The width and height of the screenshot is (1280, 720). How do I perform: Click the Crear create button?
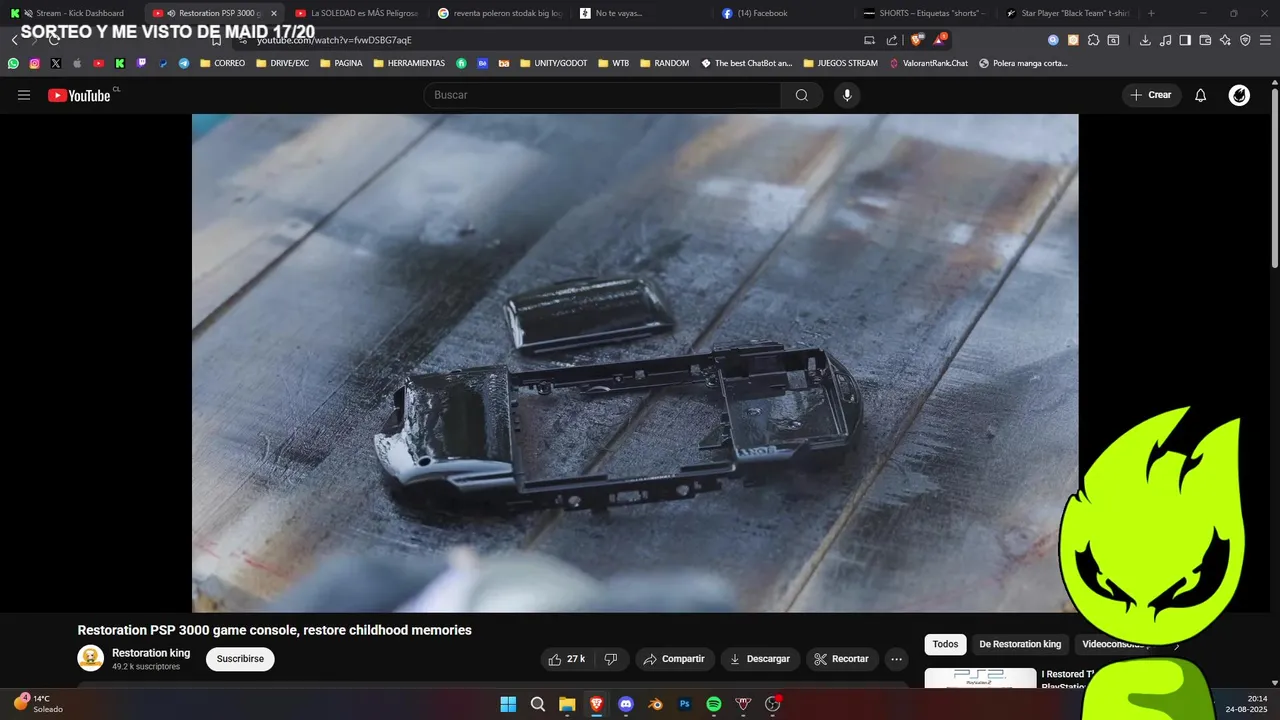[x=1150, y=95]
